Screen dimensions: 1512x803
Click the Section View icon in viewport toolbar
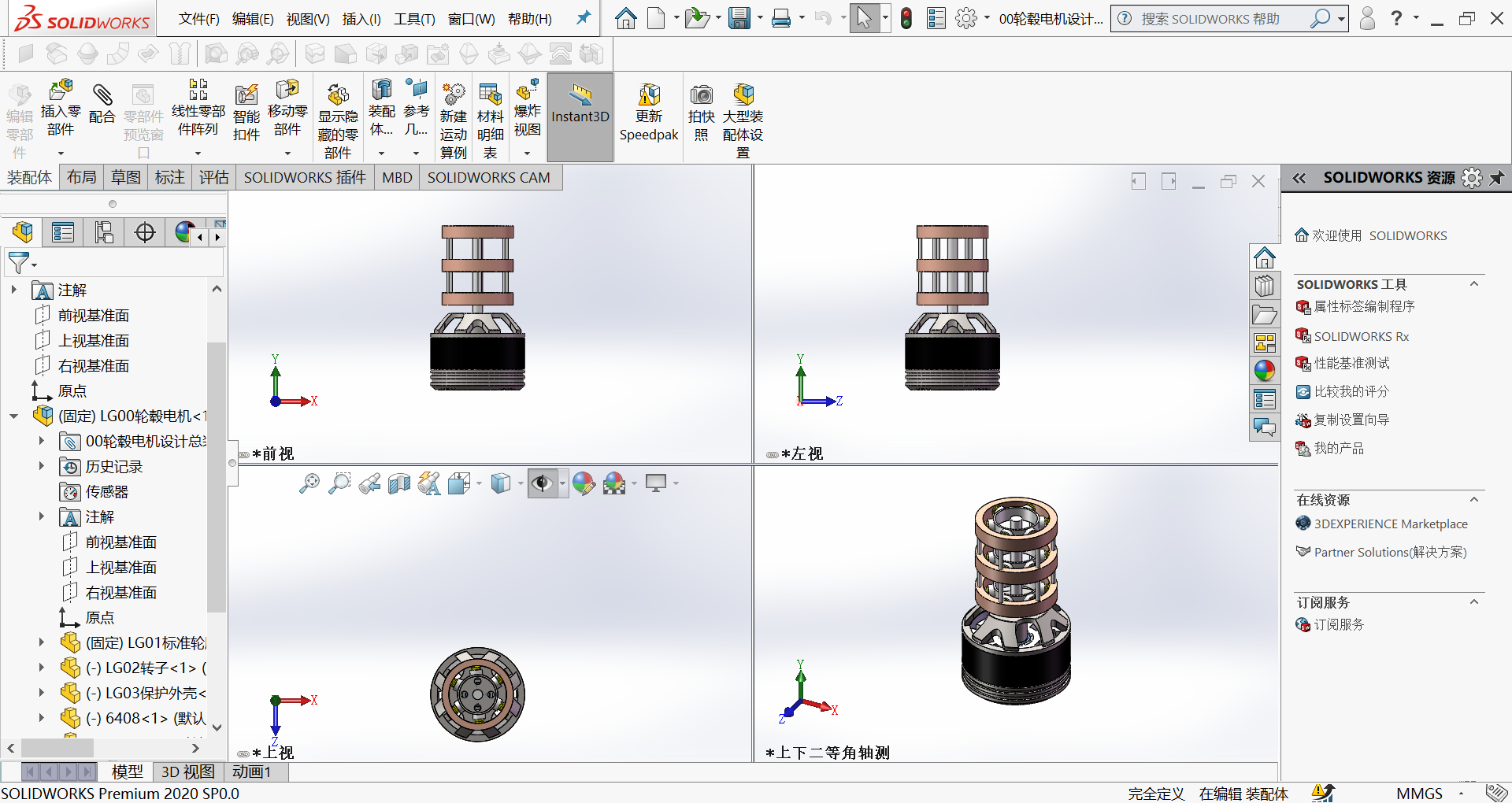[399, 483]
